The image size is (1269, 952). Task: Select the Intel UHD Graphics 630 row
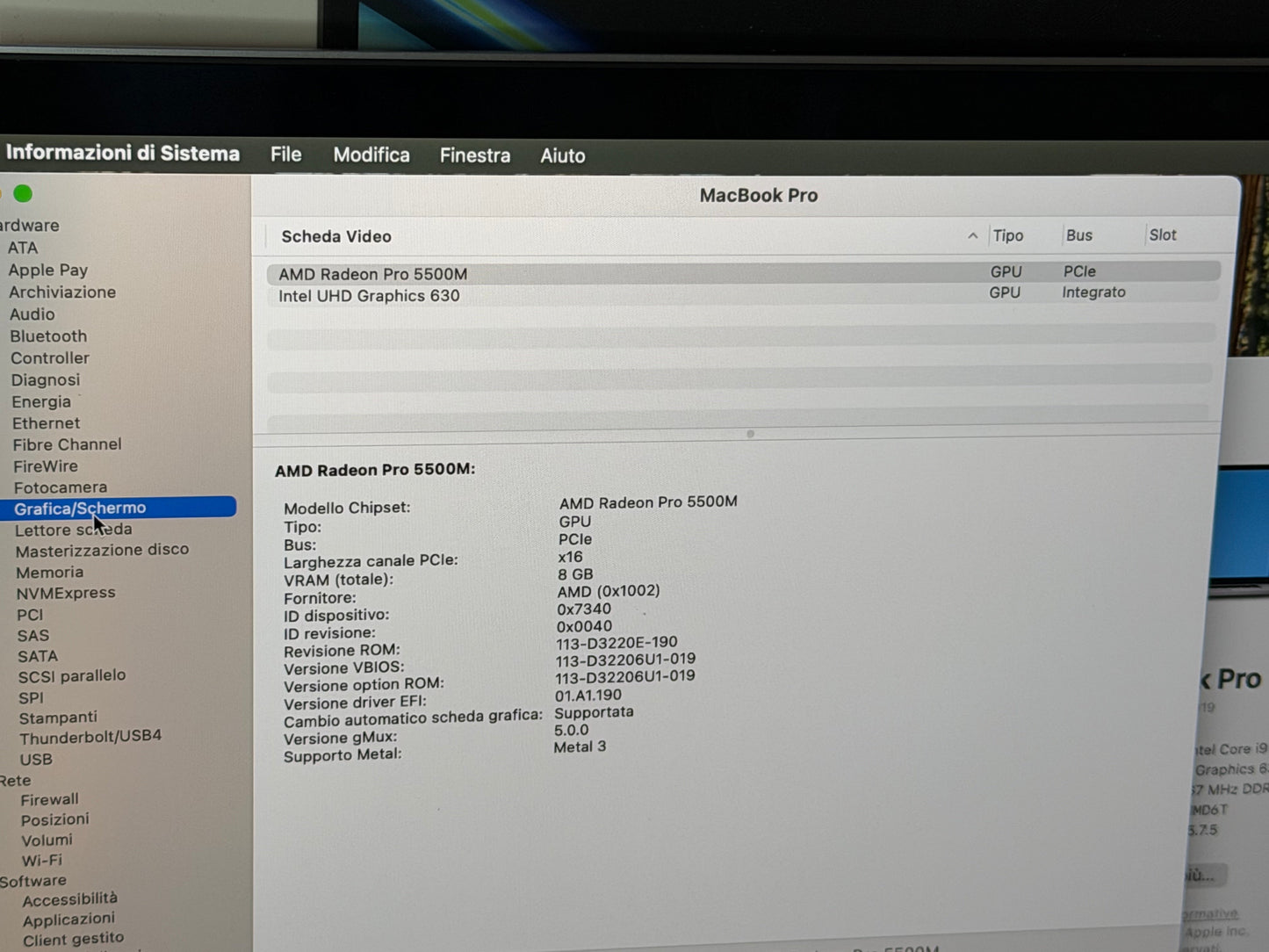[743, 294]
